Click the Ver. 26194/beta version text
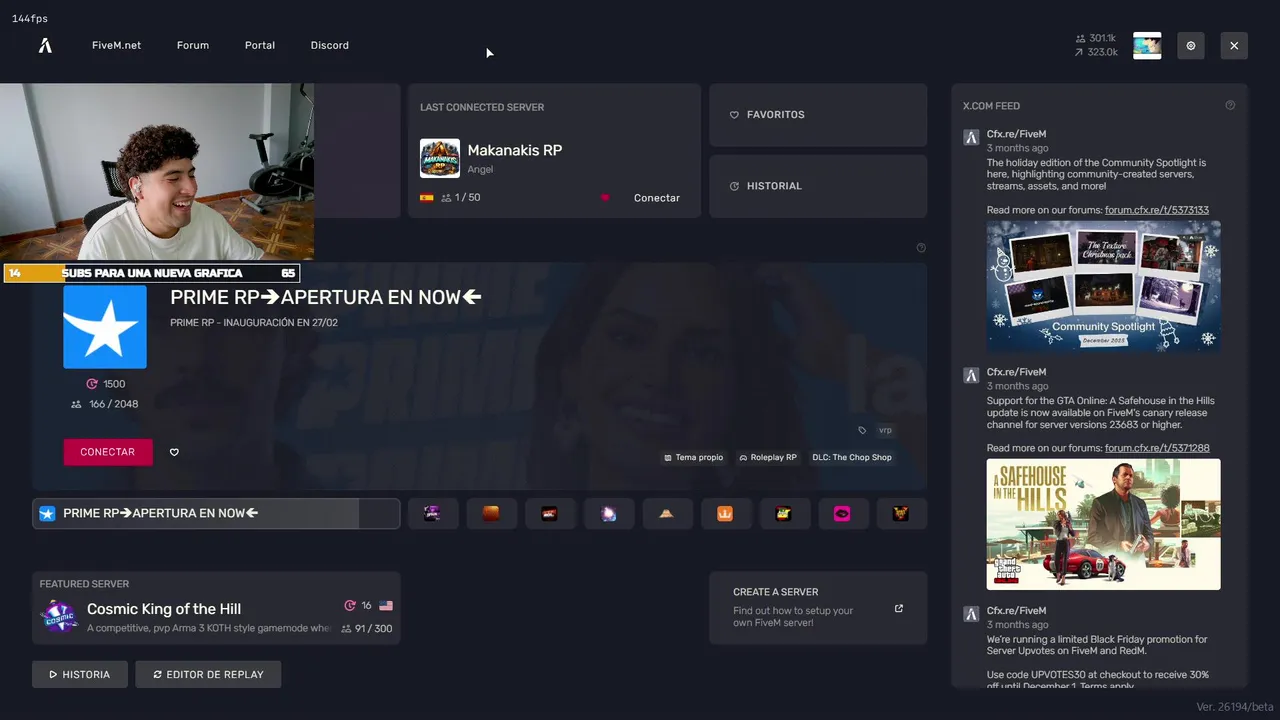1280x720 pixels. 1233,707
